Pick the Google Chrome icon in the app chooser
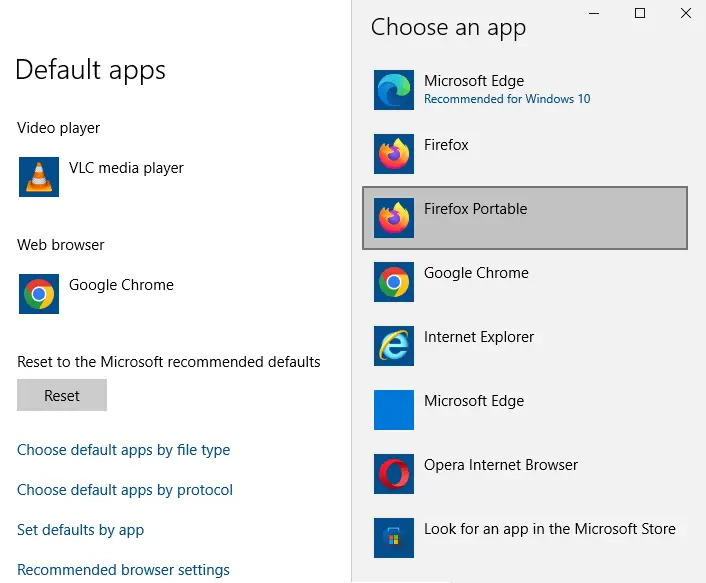Viewport: 706px width, 583px height. (x=394, y=282)
